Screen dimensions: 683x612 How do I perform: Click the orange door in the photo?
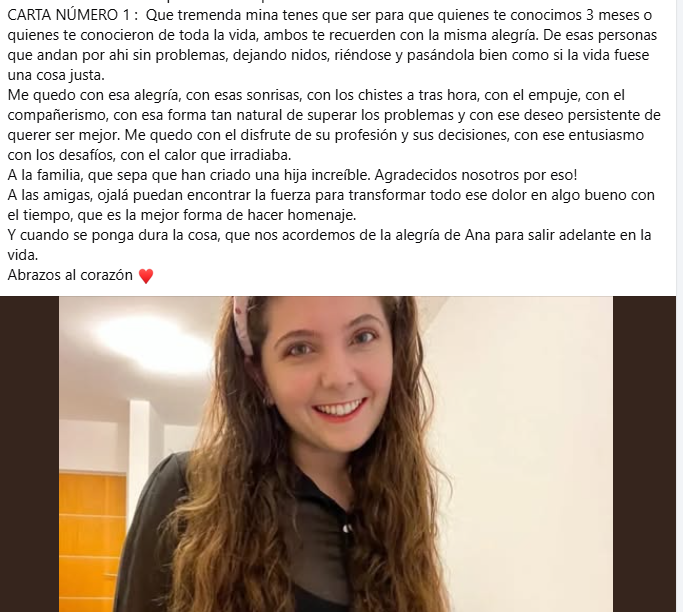92,540
